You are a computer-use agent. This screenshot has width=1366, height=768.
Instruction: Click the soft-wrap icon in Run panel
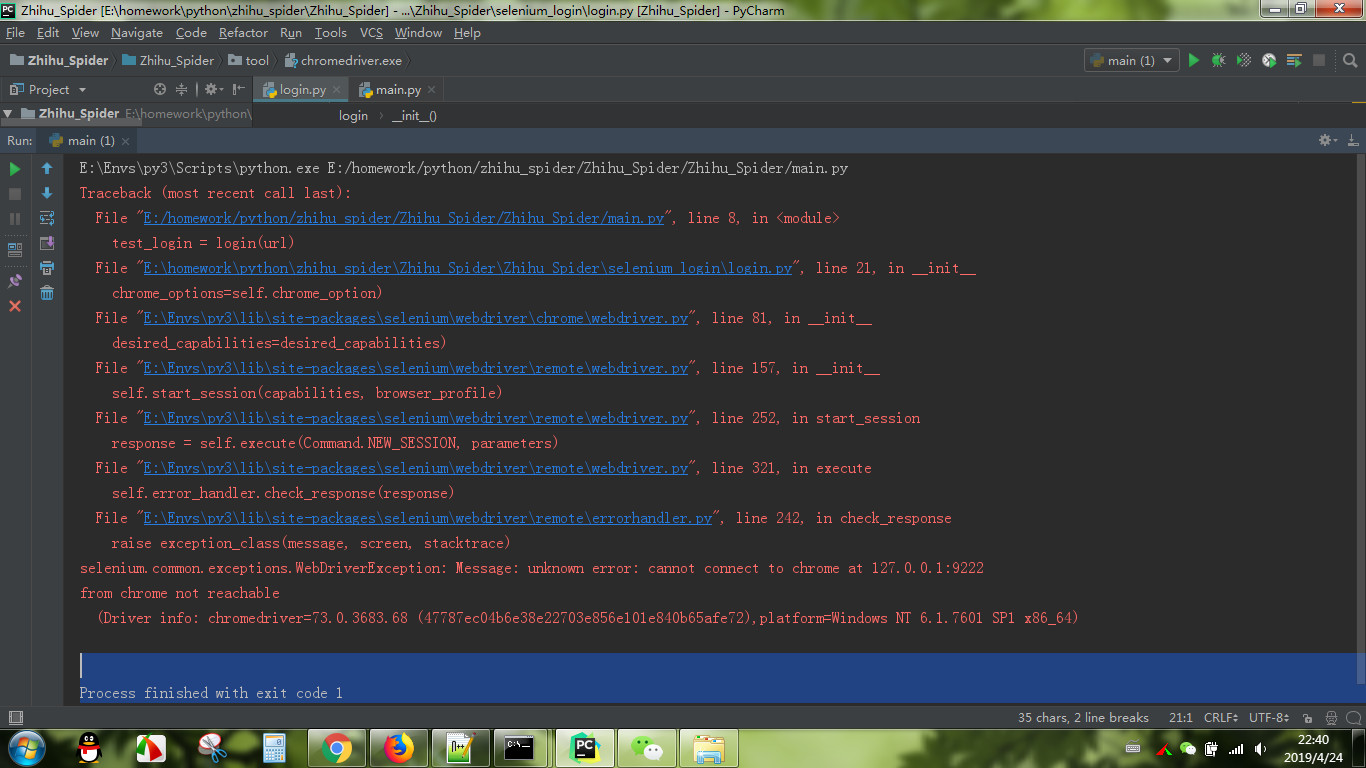tap(47, 218)
